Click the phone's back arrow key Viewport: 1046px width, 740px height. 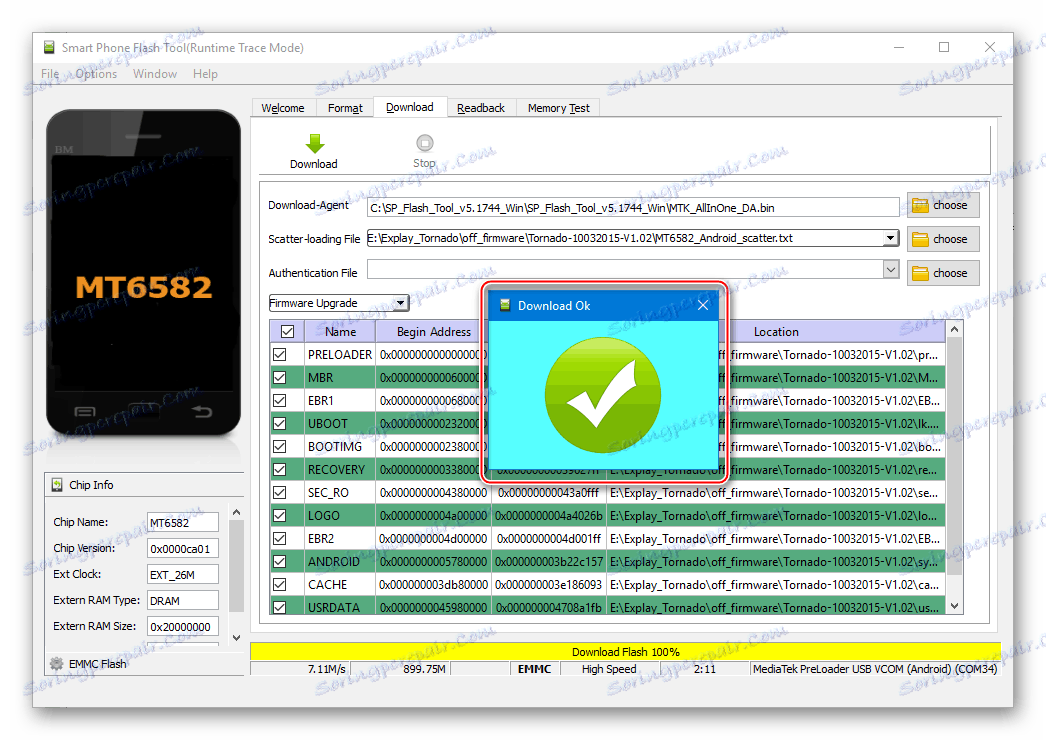(202, 411)
